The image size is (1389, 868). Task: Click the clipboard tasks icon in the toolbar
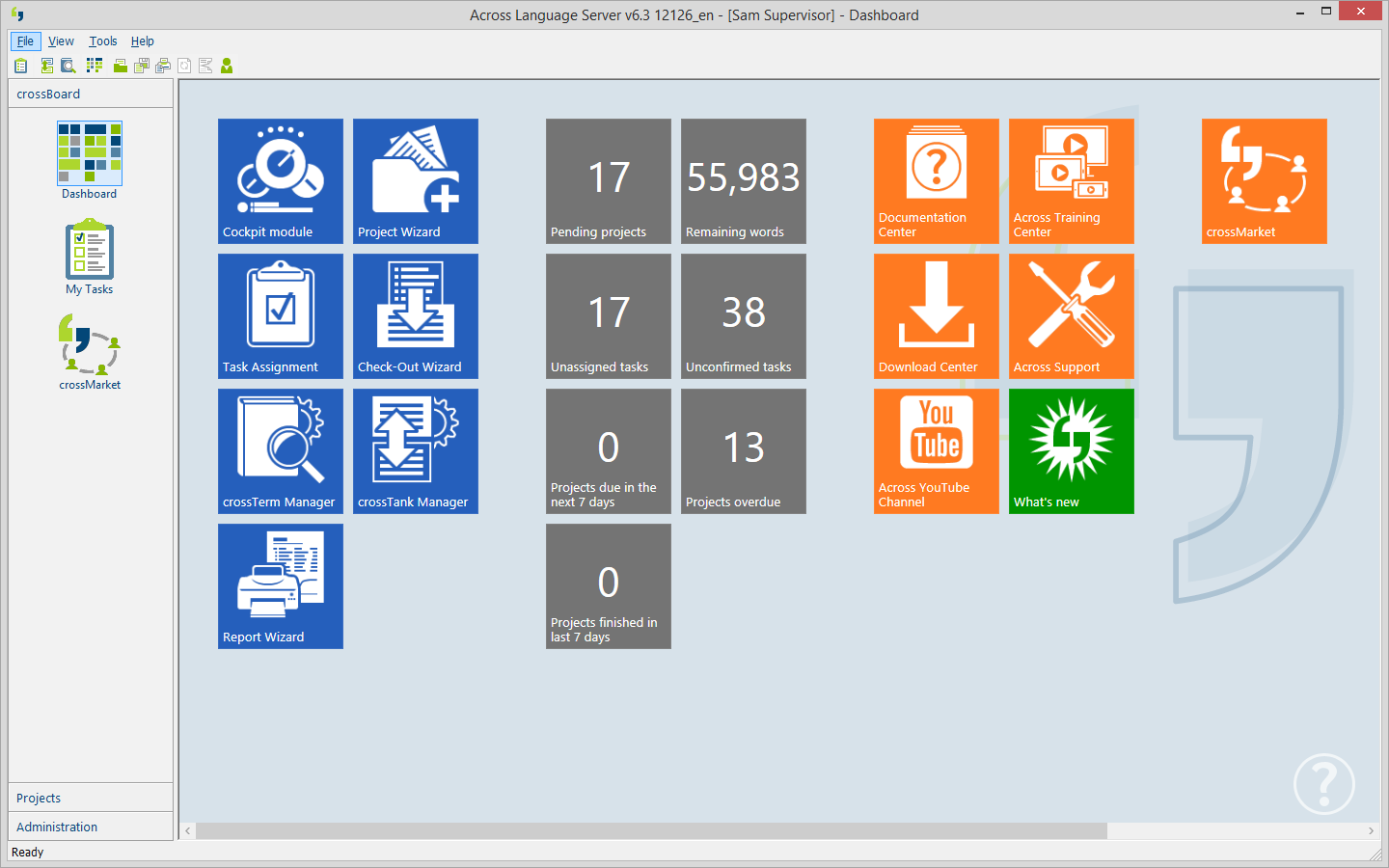pyautogui.click(x=20, y=66)
